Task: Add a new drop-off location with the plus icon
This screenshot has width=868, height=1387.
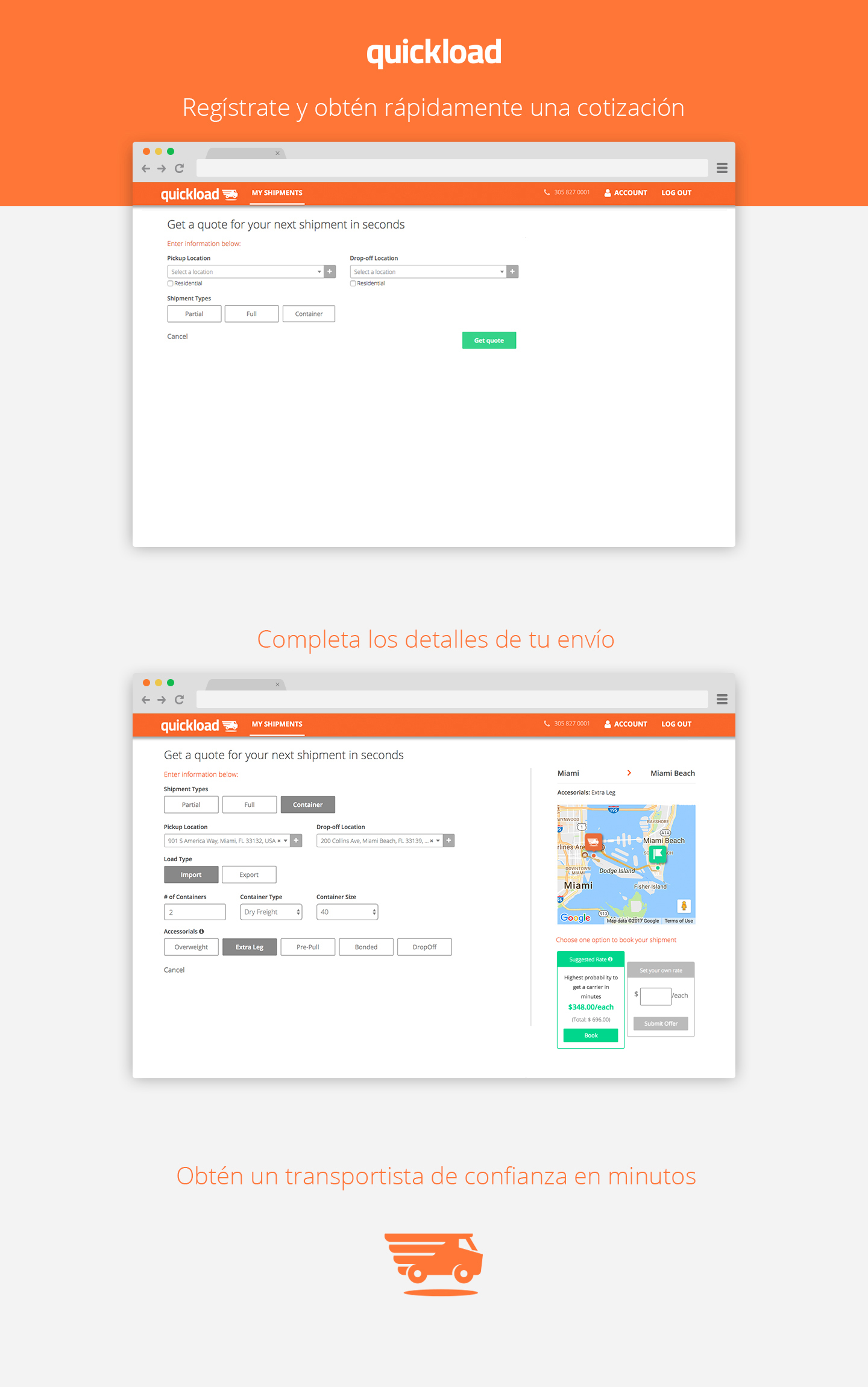Action: 512,271
